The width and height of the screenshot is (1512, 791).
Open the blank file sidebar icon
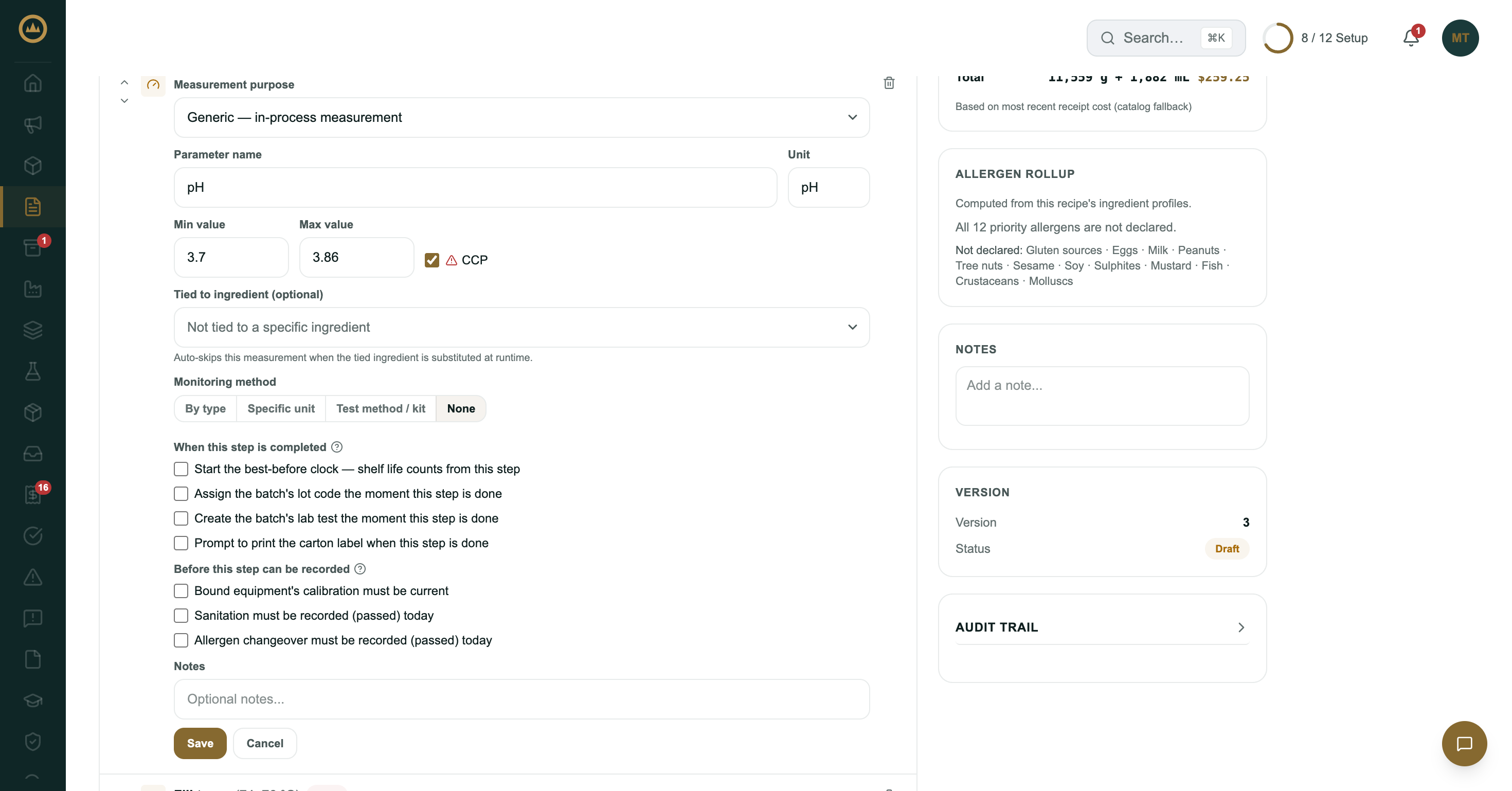(33, 659)
